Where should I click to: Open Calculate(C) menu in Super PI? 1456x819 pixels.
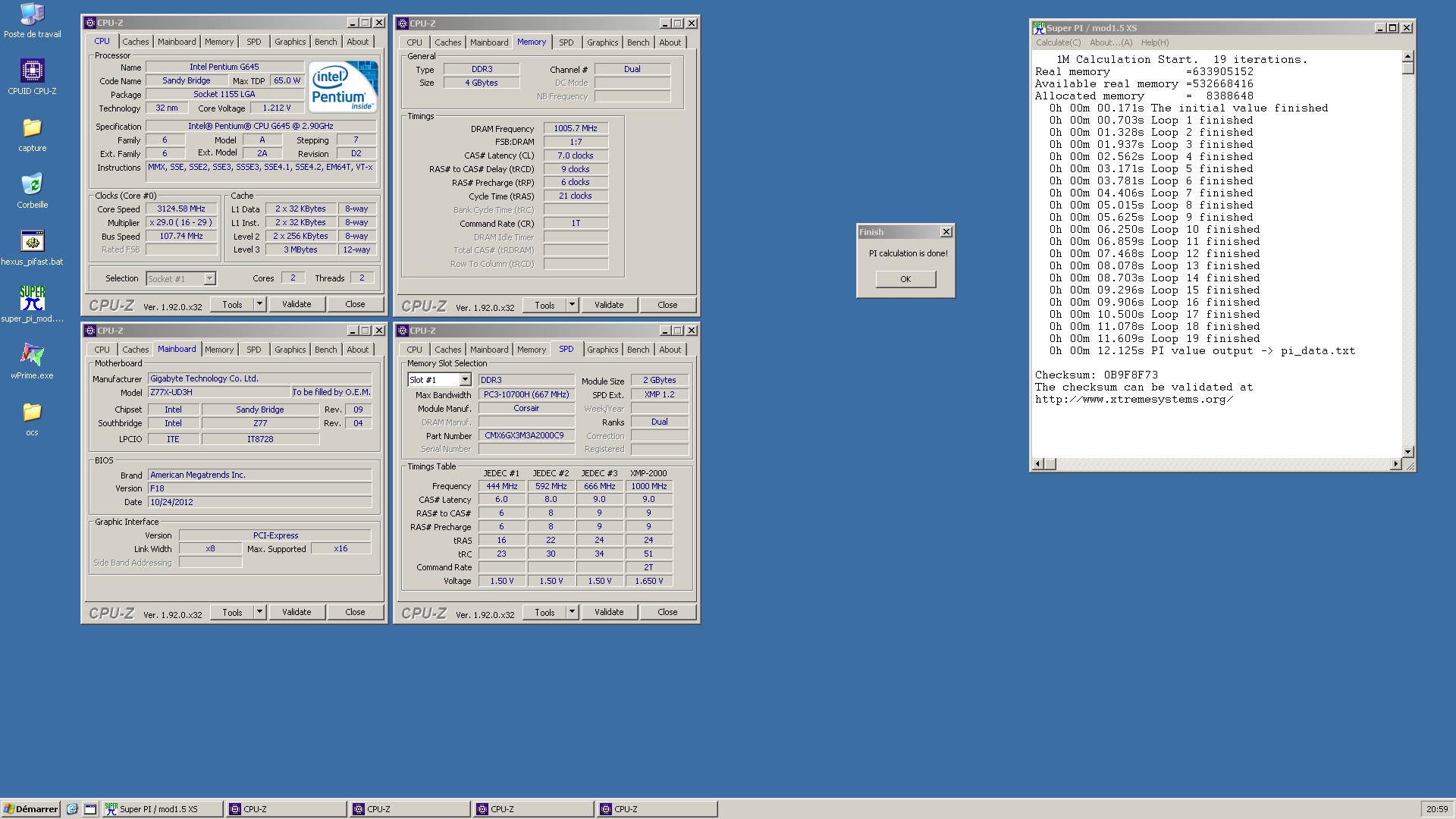pos(1059,42)
